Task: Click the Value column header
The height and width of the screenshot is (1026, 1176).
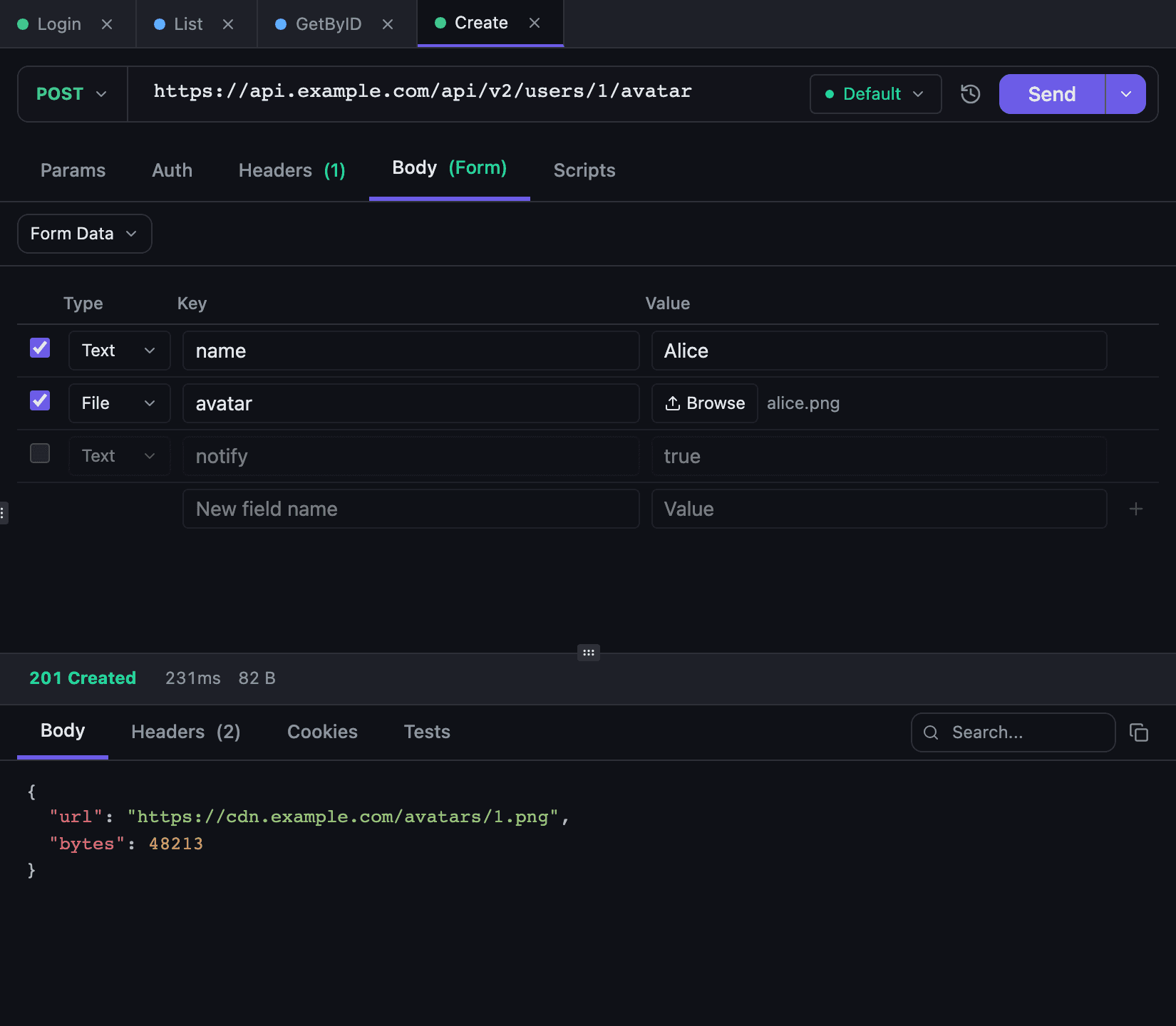Action: [668, 304]
